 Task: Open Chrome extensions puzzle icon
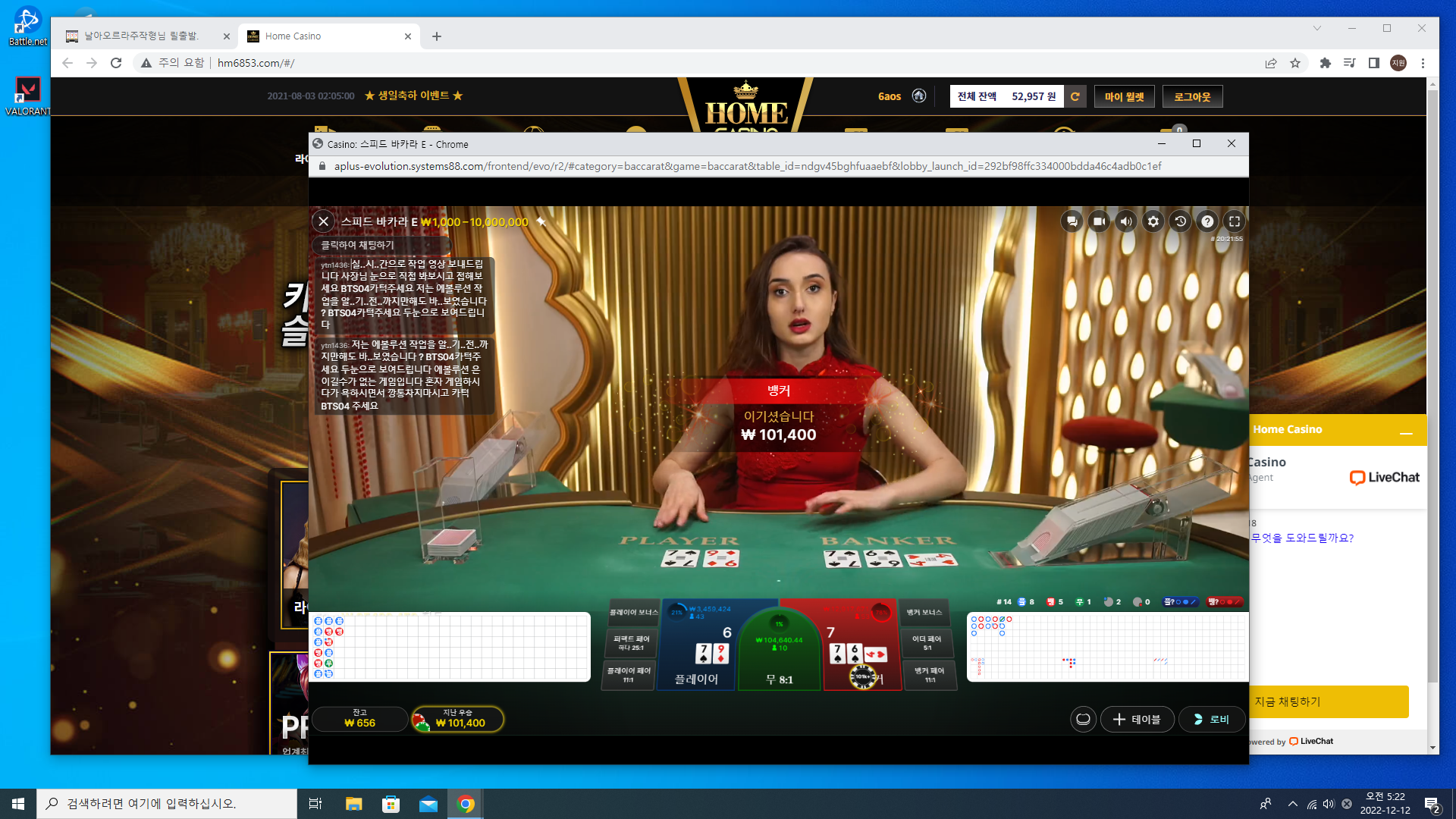click(x=1326, y=63)
